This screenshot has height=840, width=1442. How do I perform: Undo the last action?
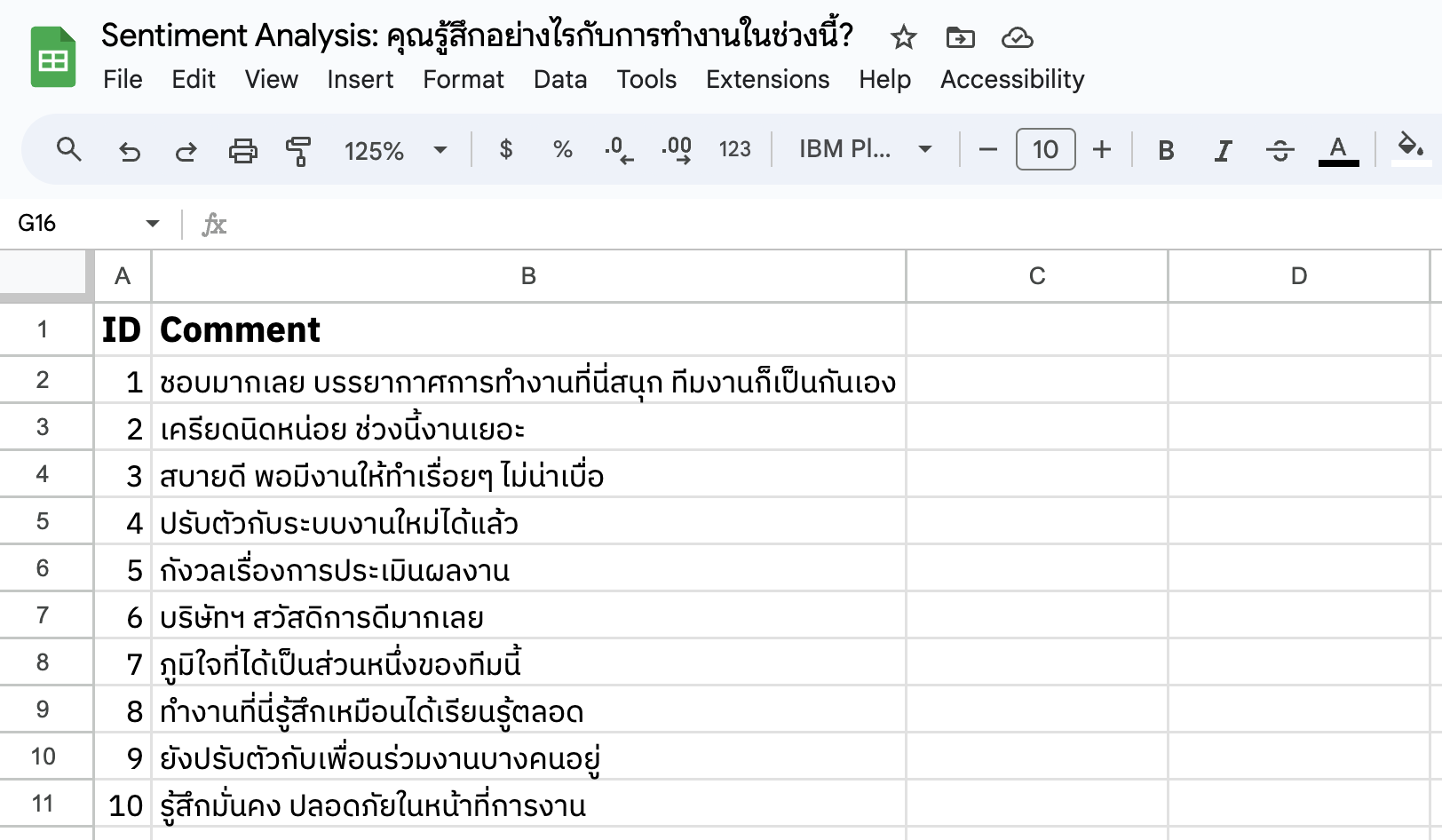(x=130, y=149)
